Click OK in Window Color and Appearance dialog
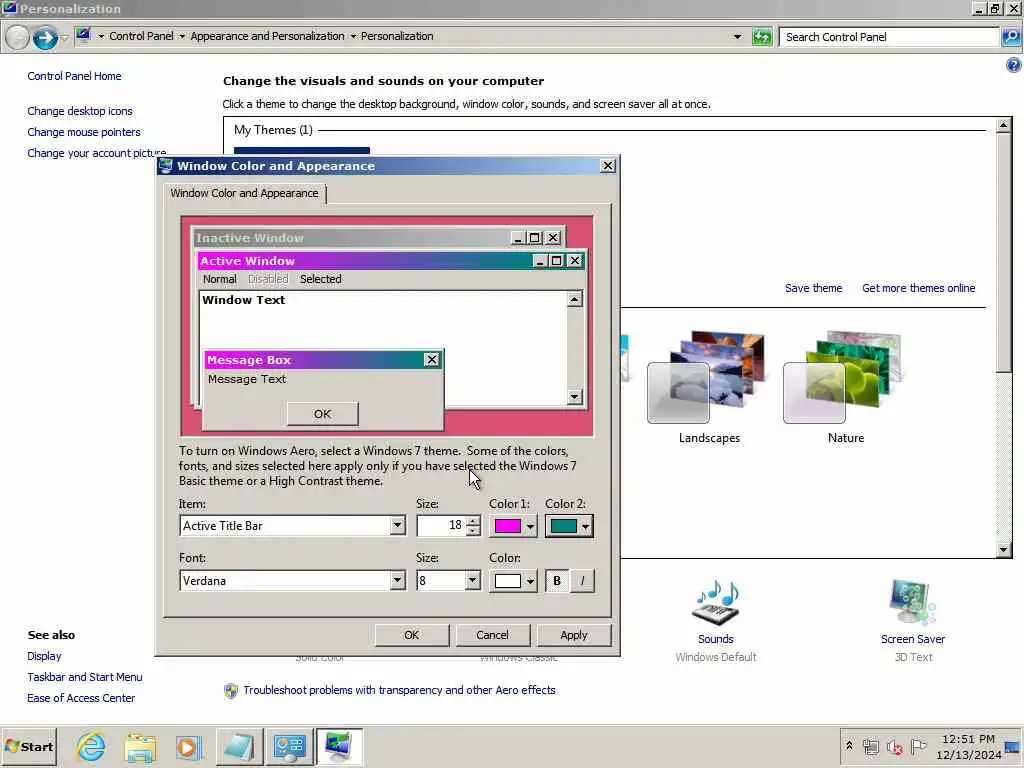This screenshot has width=1024, height=768. click(411, 635)
